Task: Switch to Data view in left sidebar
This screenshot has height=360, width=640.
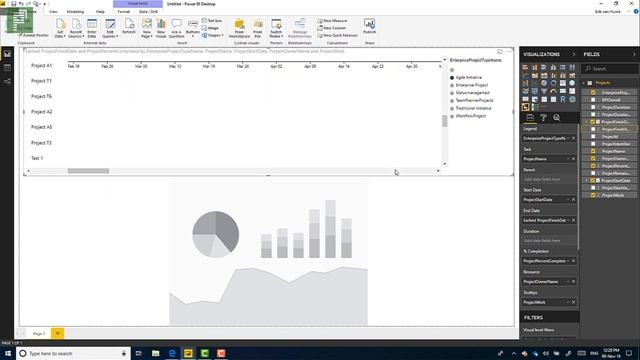Action: (7, 67)
